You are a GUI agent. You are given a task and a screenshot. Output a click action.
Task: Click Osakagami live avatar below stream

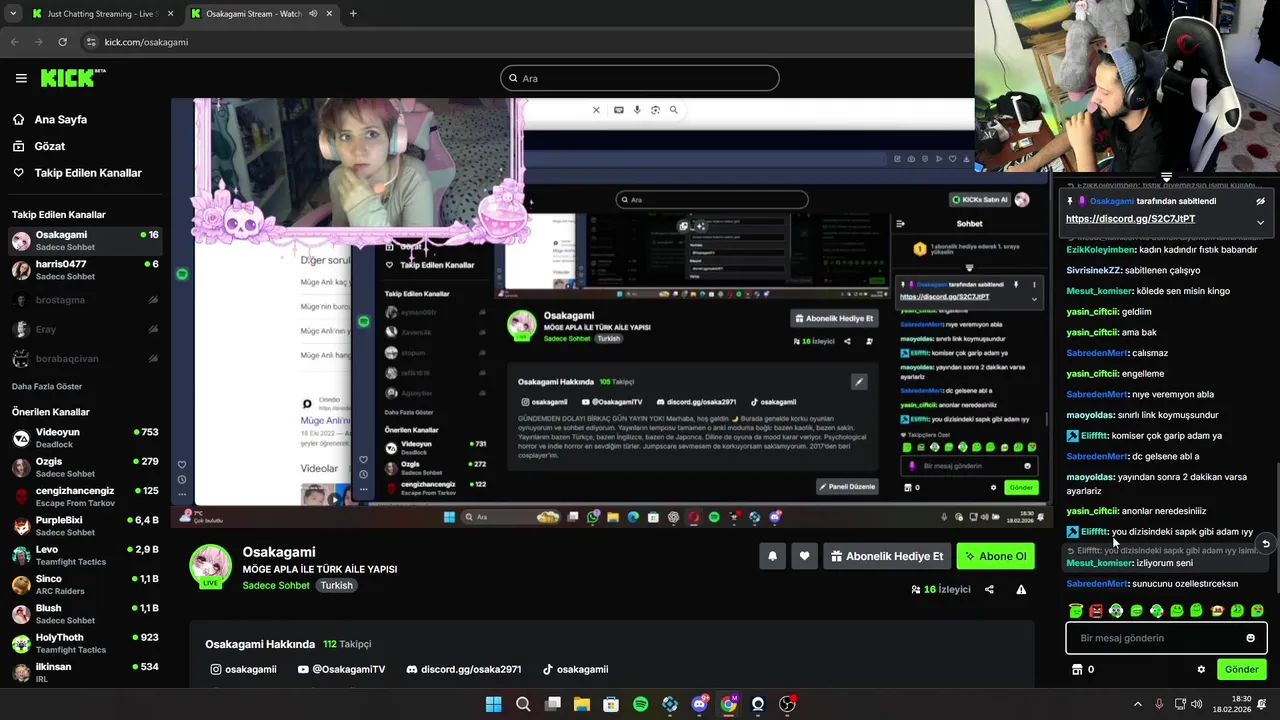[x=211, y=566]
